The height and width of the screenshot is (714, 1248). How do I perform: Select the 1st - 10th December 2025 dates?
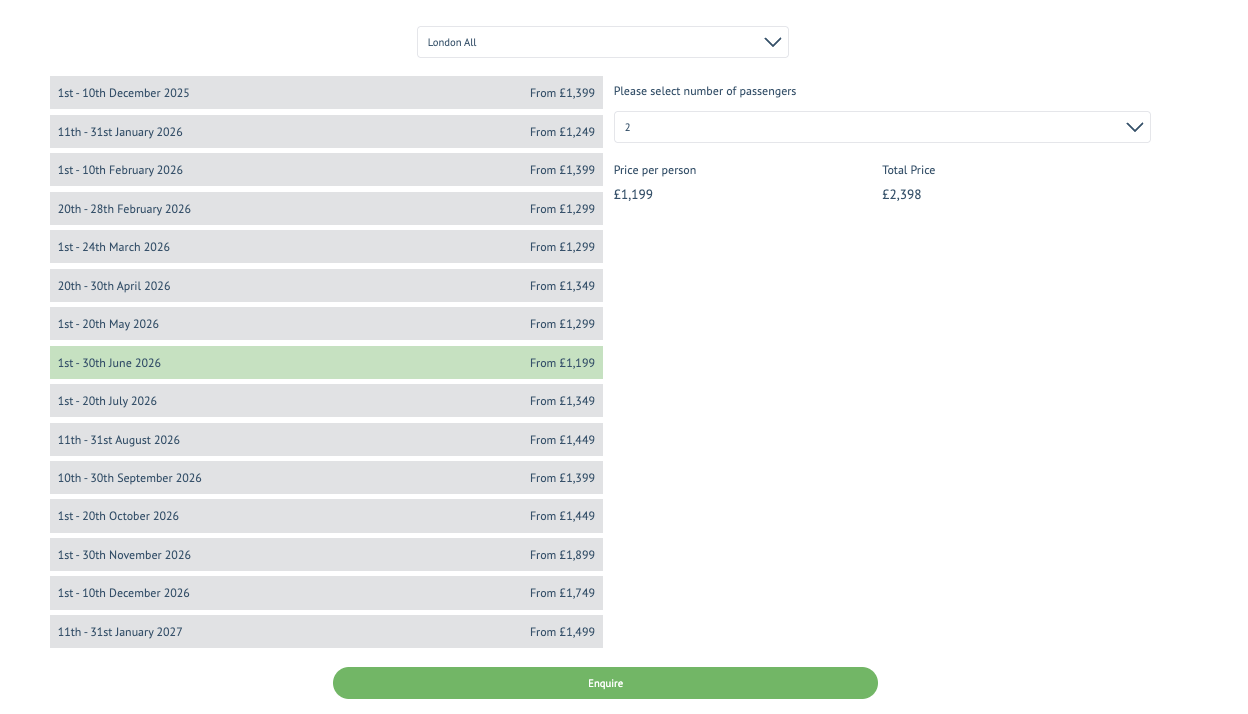326,93
